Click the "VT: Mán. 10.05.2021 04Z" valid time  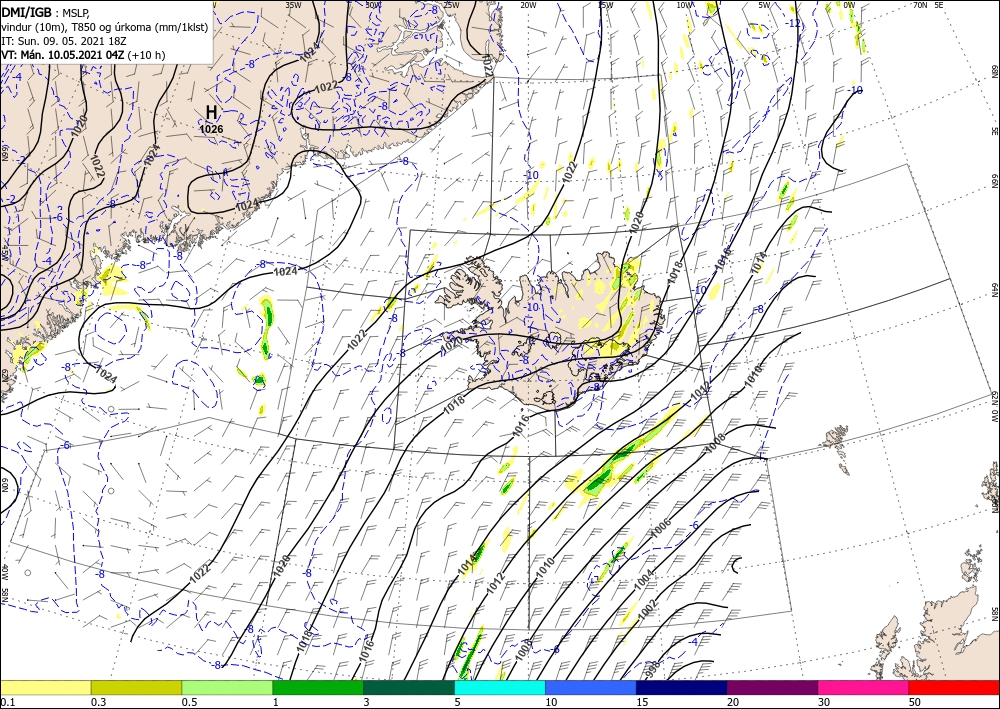click(63, 55)
